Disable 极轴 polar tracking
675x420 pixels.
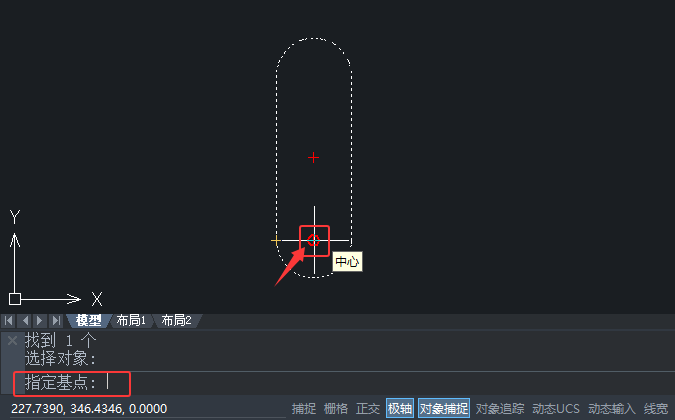(400, 408)
